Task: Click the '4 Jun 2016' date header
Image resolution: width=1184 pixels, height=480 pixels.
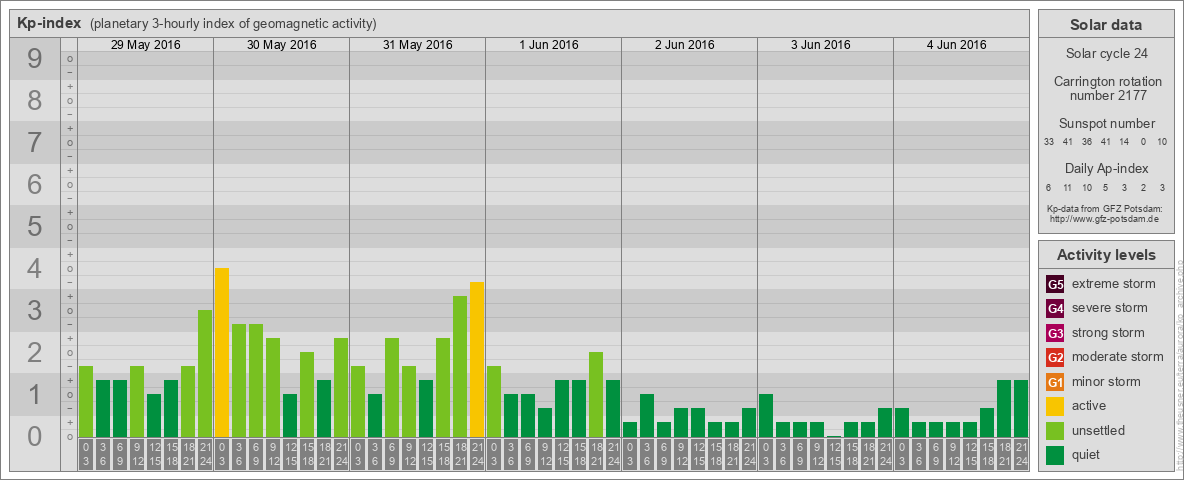Action: click(x=957, y=45)
